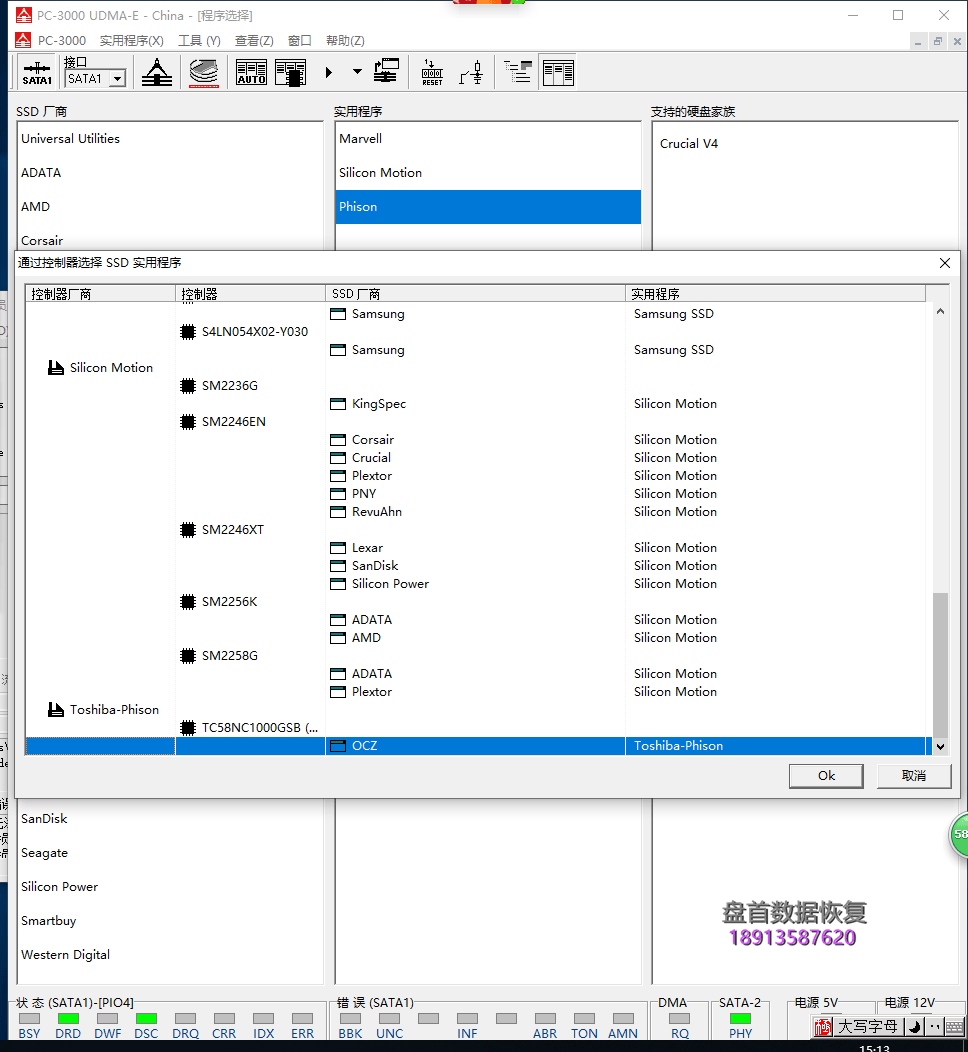Image resolution: width=968 pixels, height=1052 pixels.
Task: Click the KingSpec drive icon
Action: [x=338, y=404]
